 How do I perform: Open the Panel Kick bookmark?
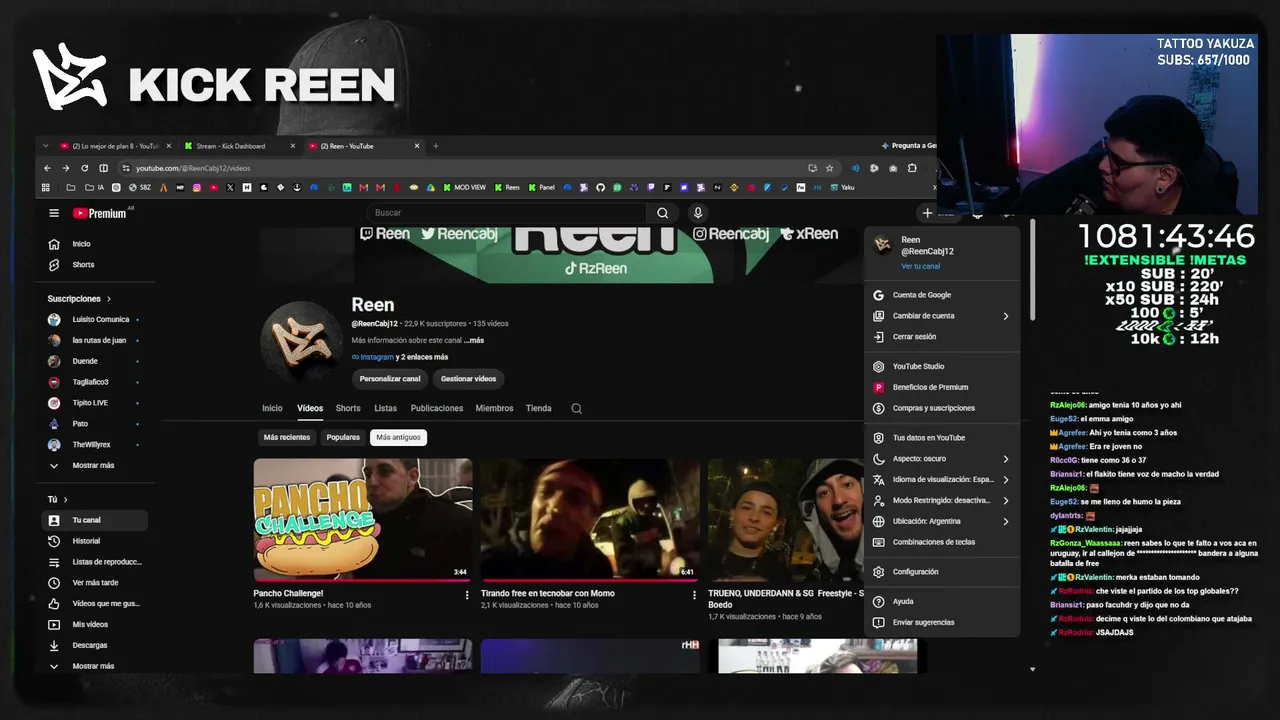541,188
